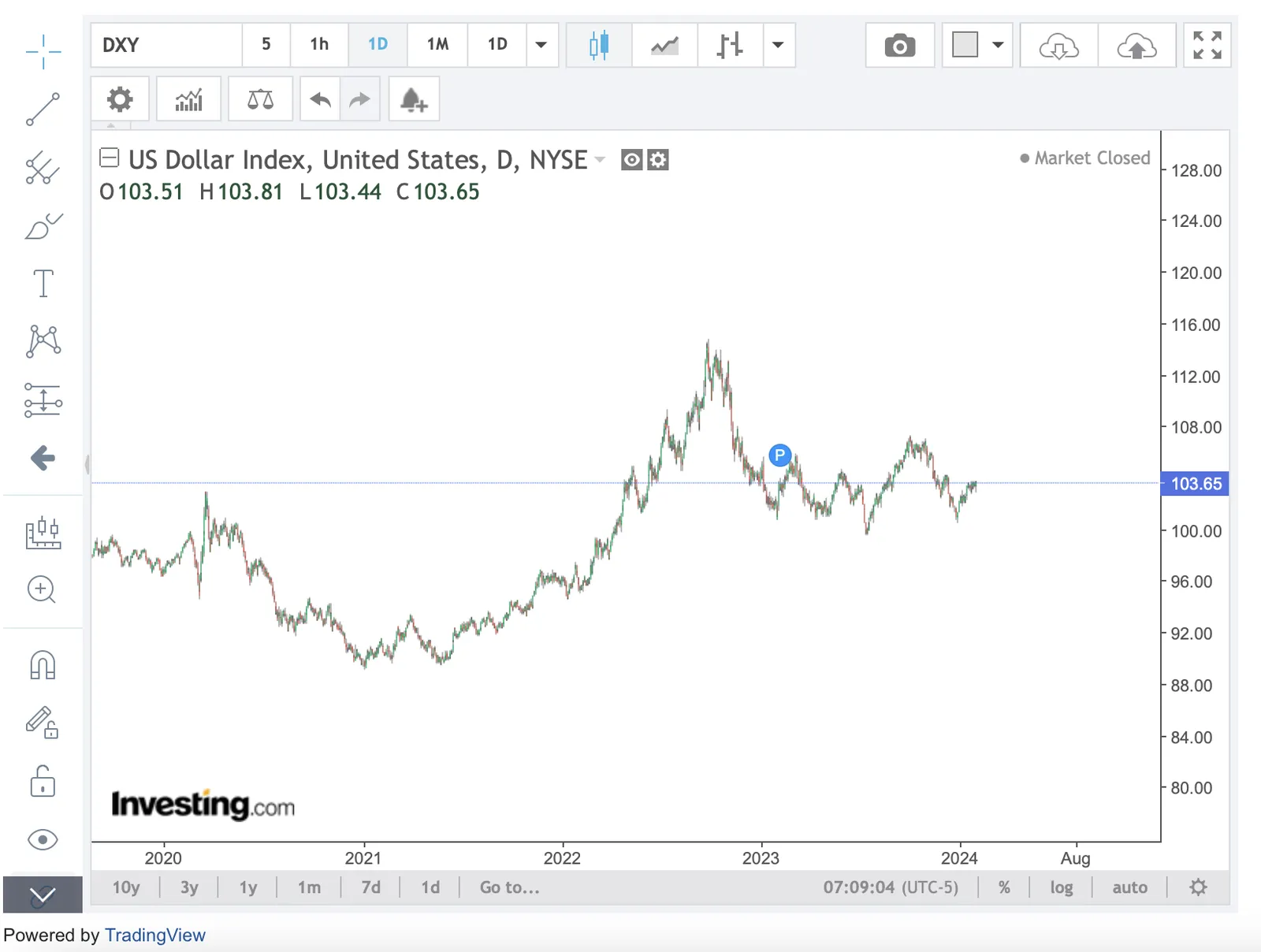This screenshot has width=1261, height=952.
Task: Toggle stay in drawing mode
Action: coord(43,722)
